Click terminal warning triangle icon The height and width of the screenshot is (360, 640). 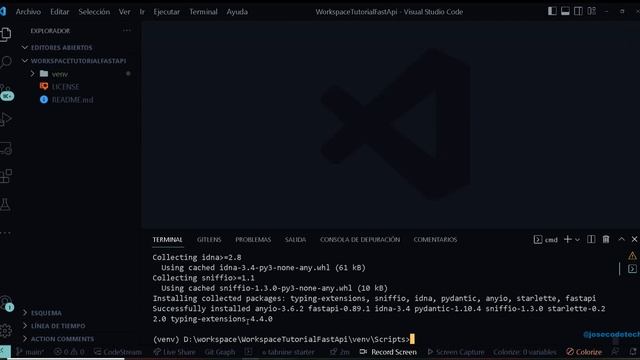[x=632, y=256]
